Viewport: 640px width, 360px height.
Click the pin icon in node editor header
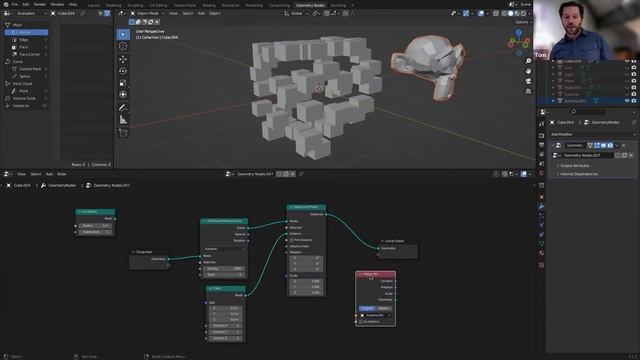point(301,174)
